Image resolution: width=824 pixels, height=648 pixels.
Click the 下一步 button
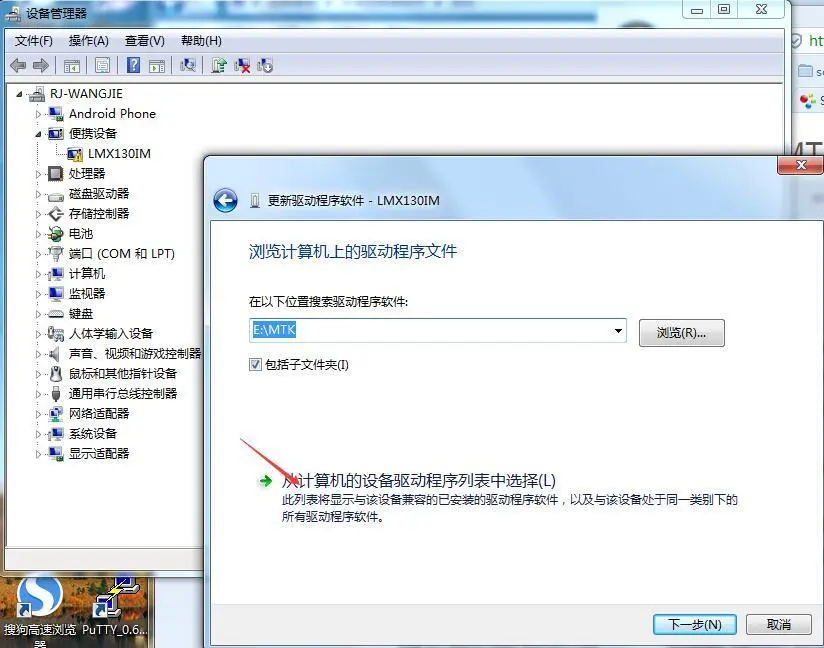point(694,624)
